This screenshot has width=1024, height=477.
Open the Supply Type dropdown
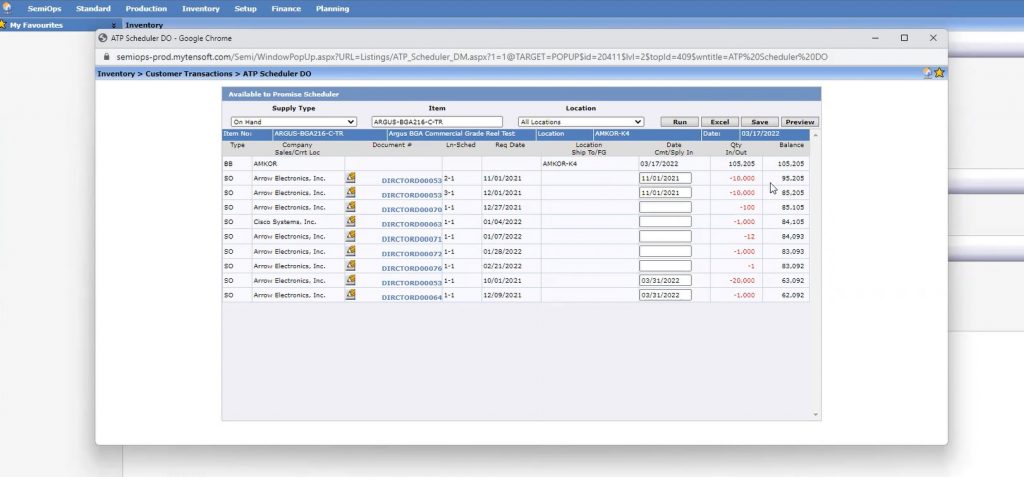(294, 122)
